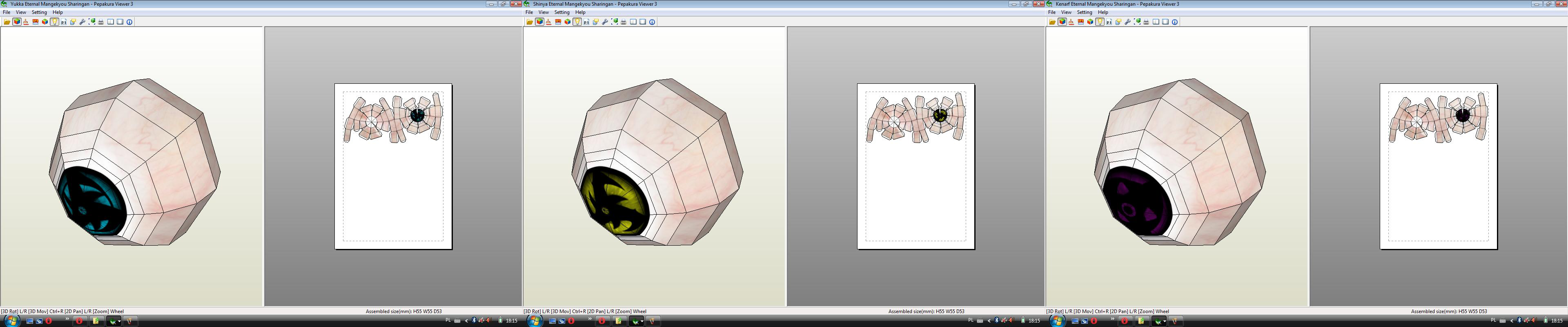
Task: Click '[3D Rot] L/R' status text in Kenarf window
Action: (1060, 311)
